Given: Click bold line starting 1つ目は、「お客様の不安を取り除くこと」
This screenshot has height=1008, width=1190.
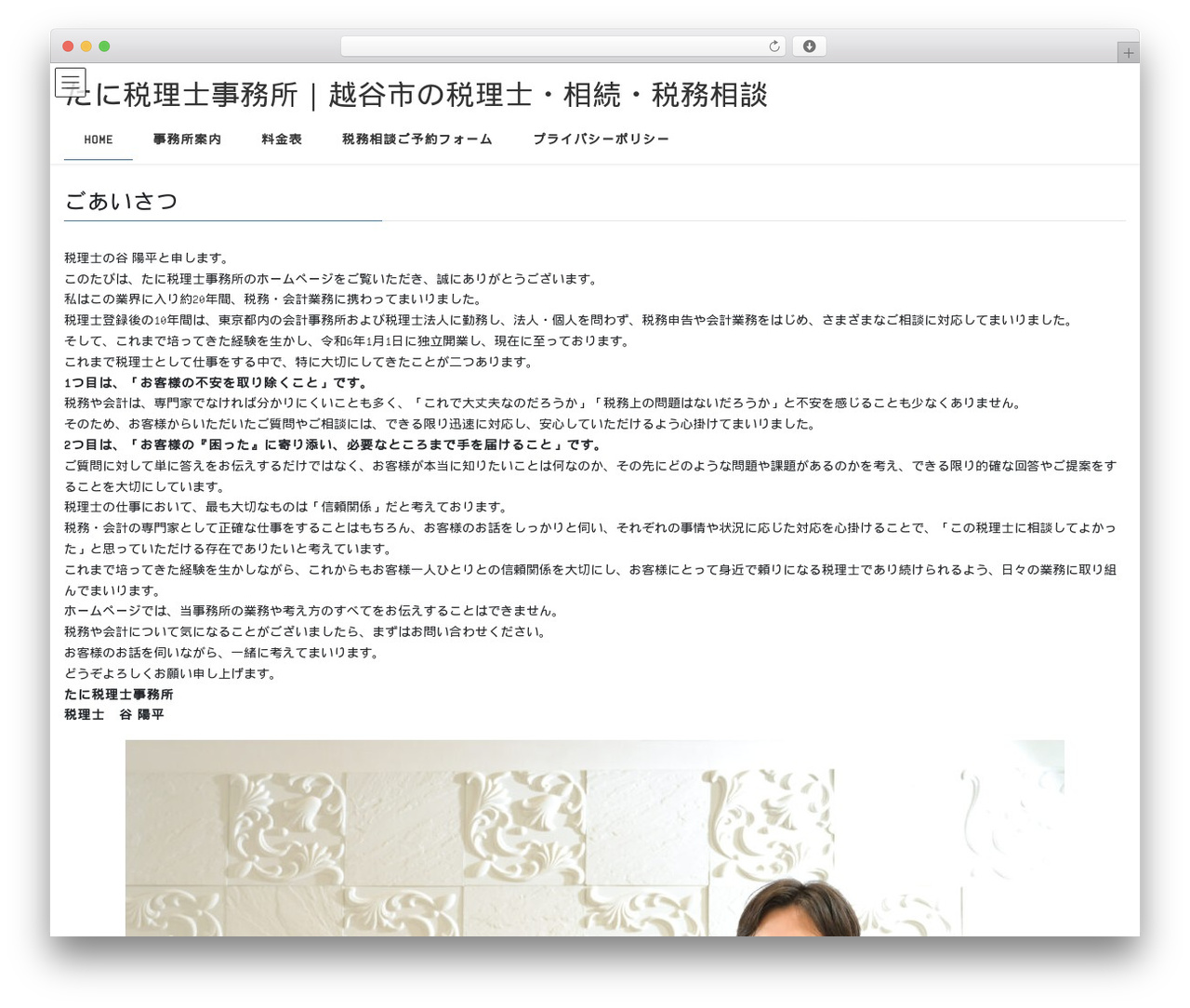Looking at the screenshot, I should pyautogui.click(x=218, y=382).
